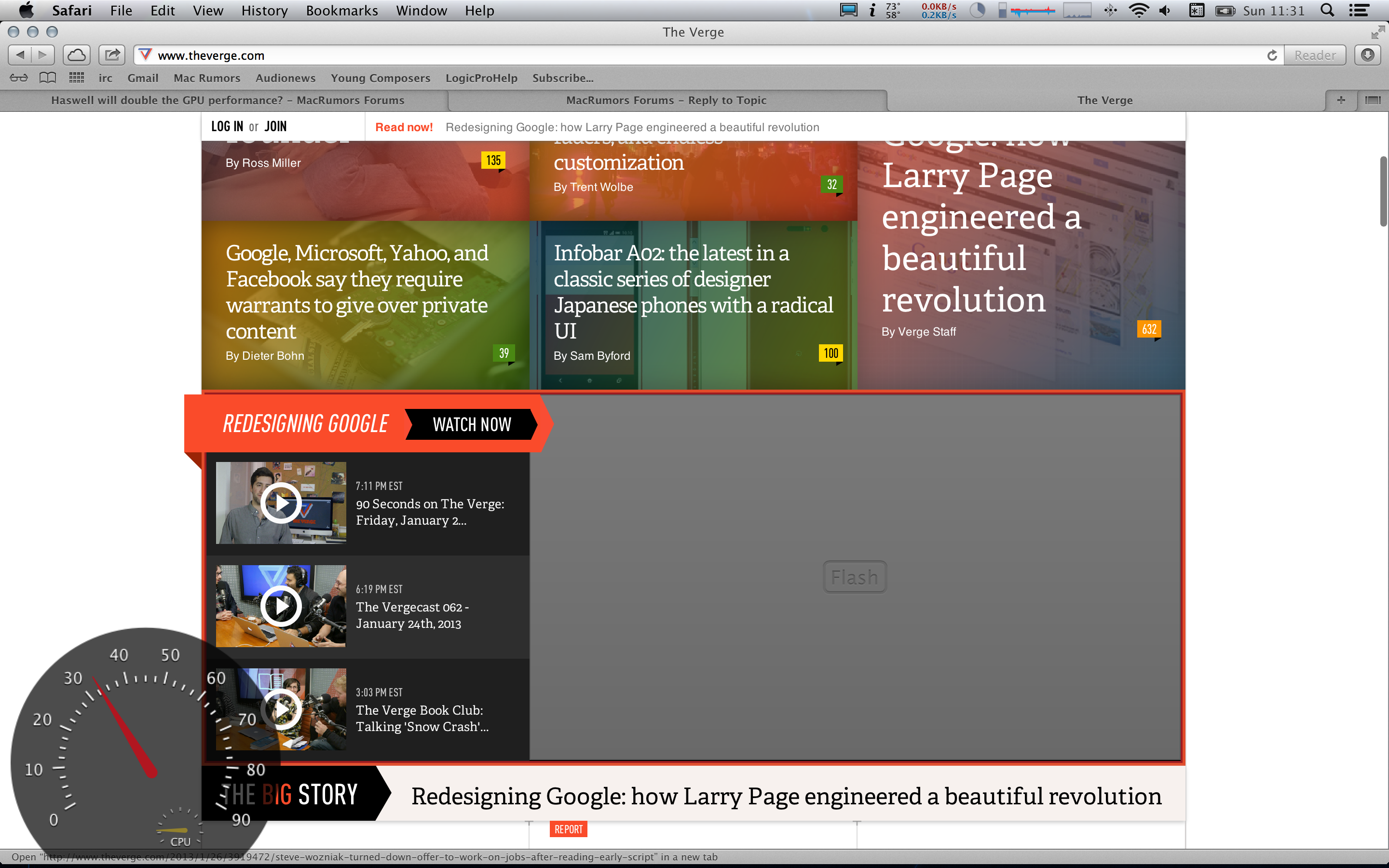Open Spotlight search magnifier
The image size is (1389, 868).
[1327, 10]
